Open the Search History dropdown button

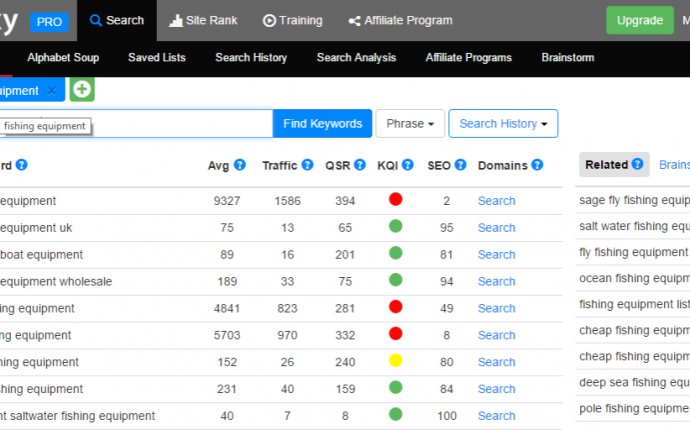point(503,124)
